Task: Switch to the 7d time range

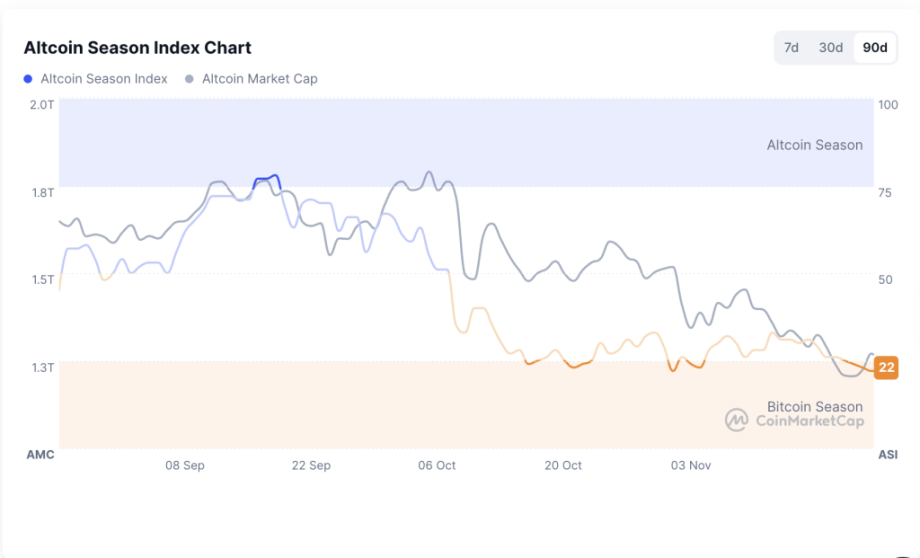Action: 791,48
